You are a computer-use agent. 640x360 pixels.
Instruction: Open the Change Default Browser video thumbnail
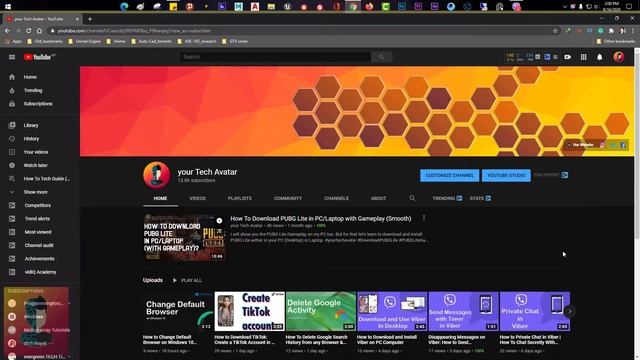[178, 311]
